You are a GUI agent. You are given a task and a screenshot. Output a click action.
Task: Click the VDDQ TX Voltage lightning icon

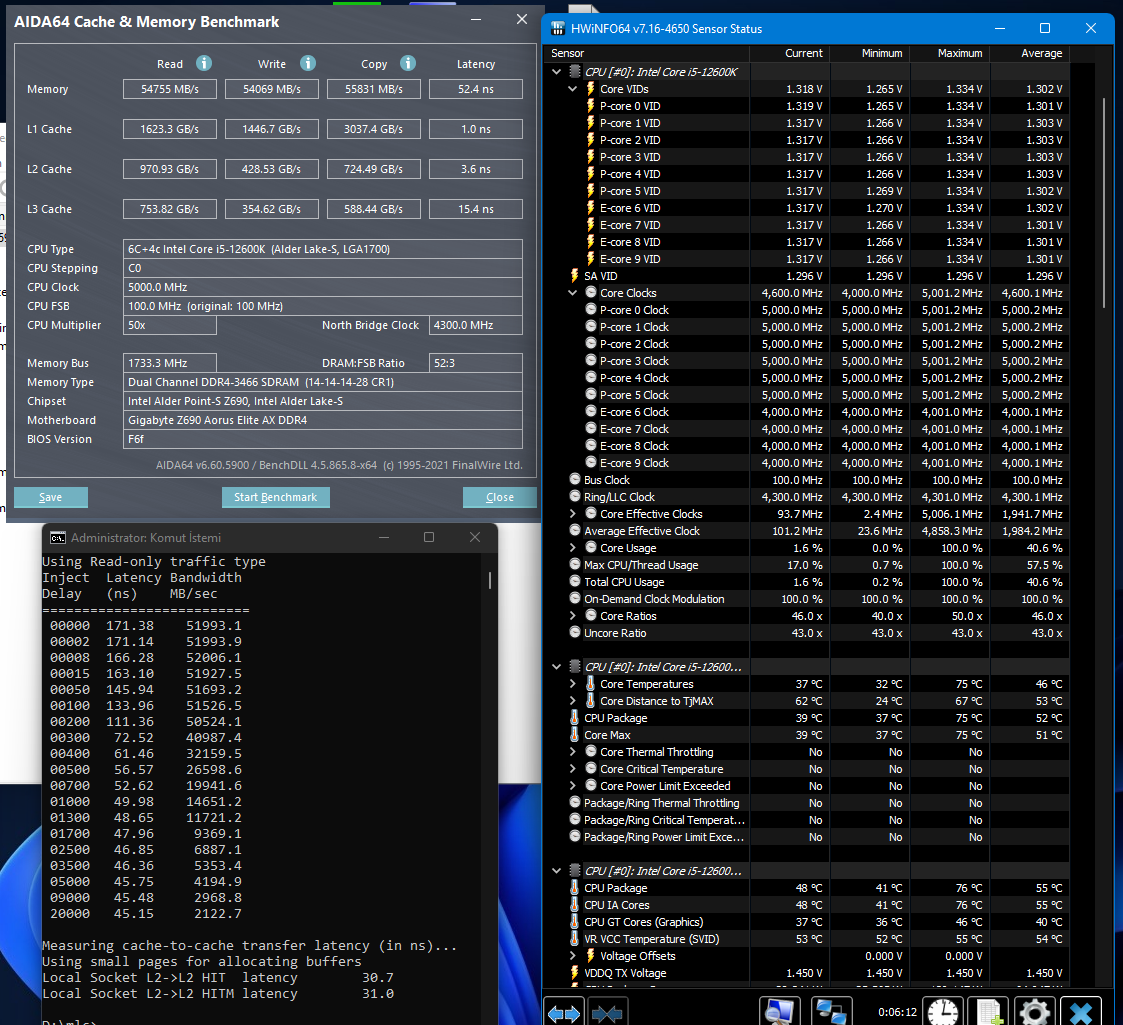tap(574, 973)
